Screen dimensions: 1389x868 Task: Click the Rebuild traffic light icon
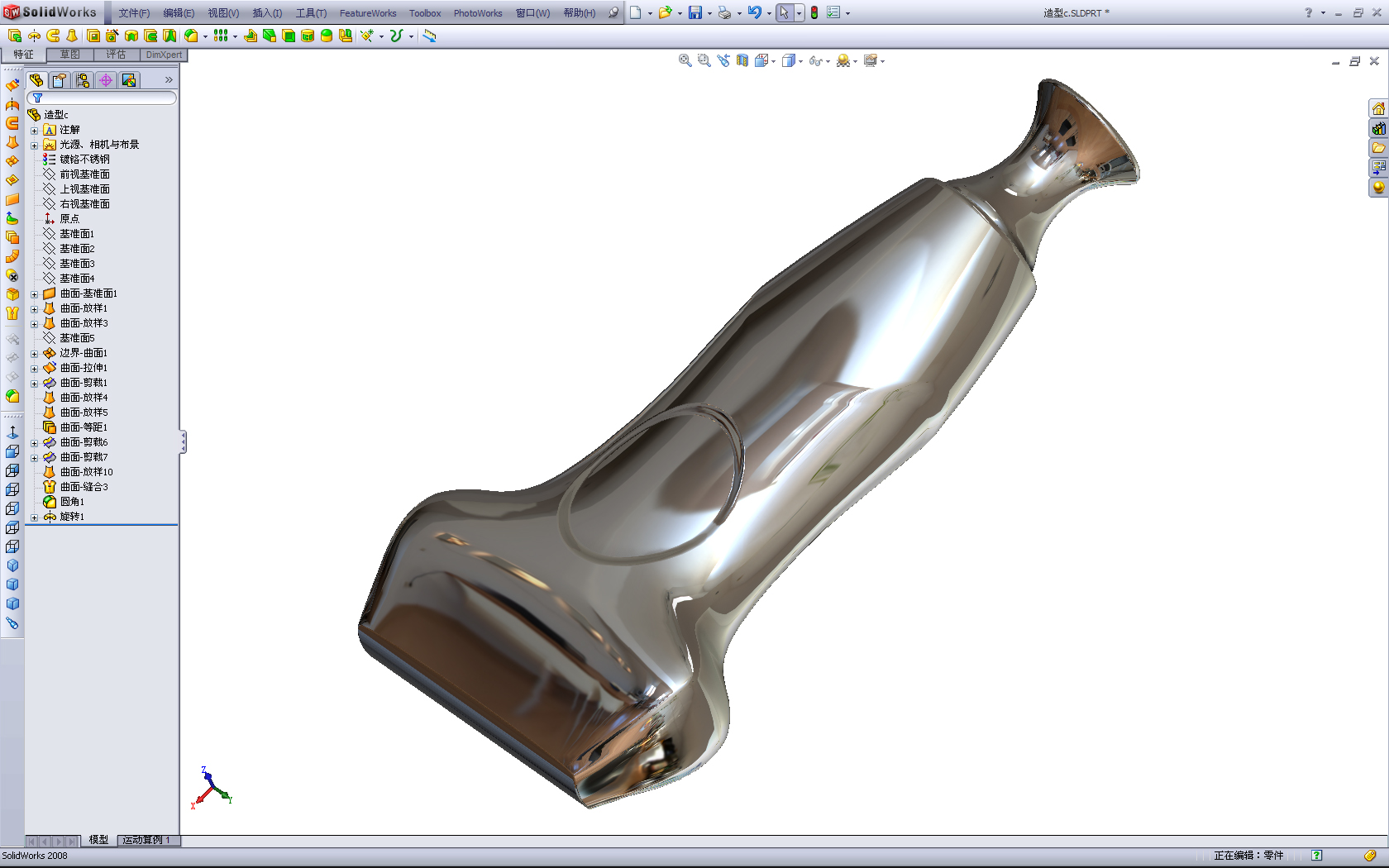pyautogui.click(x=814, y=12)
